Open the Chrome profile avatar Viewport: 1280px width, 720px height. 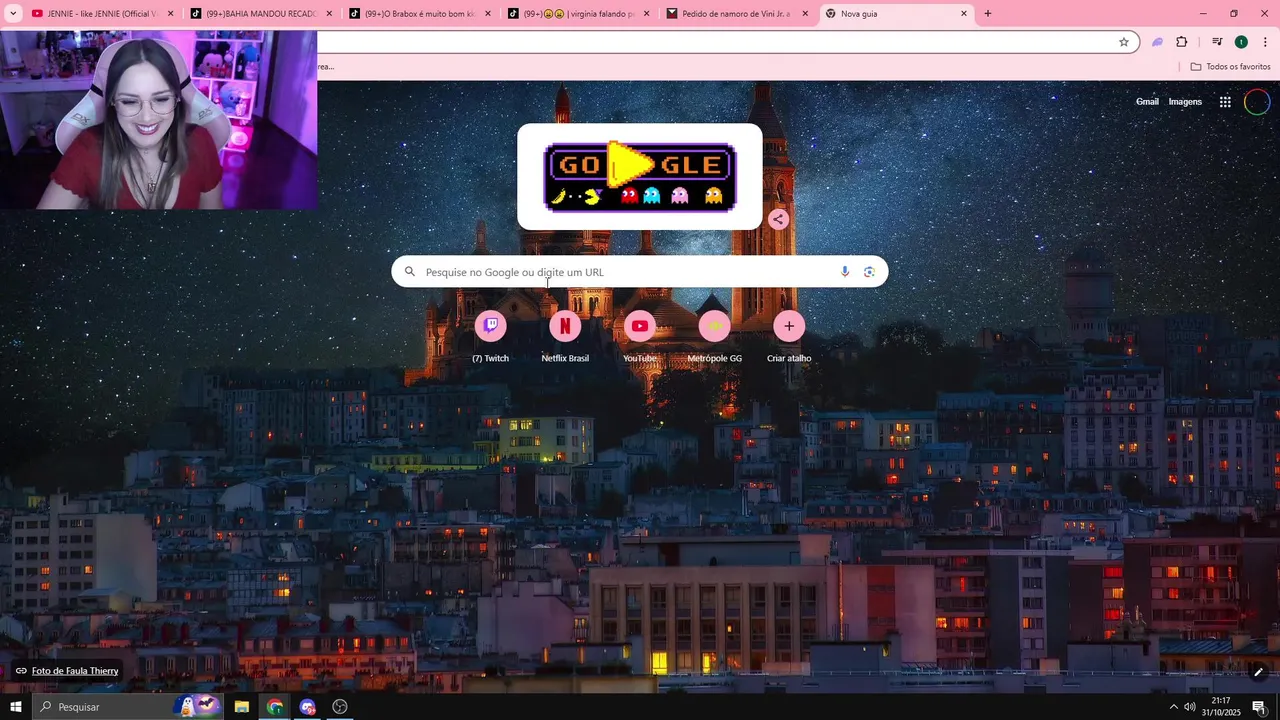click(x=1241, y=42)
